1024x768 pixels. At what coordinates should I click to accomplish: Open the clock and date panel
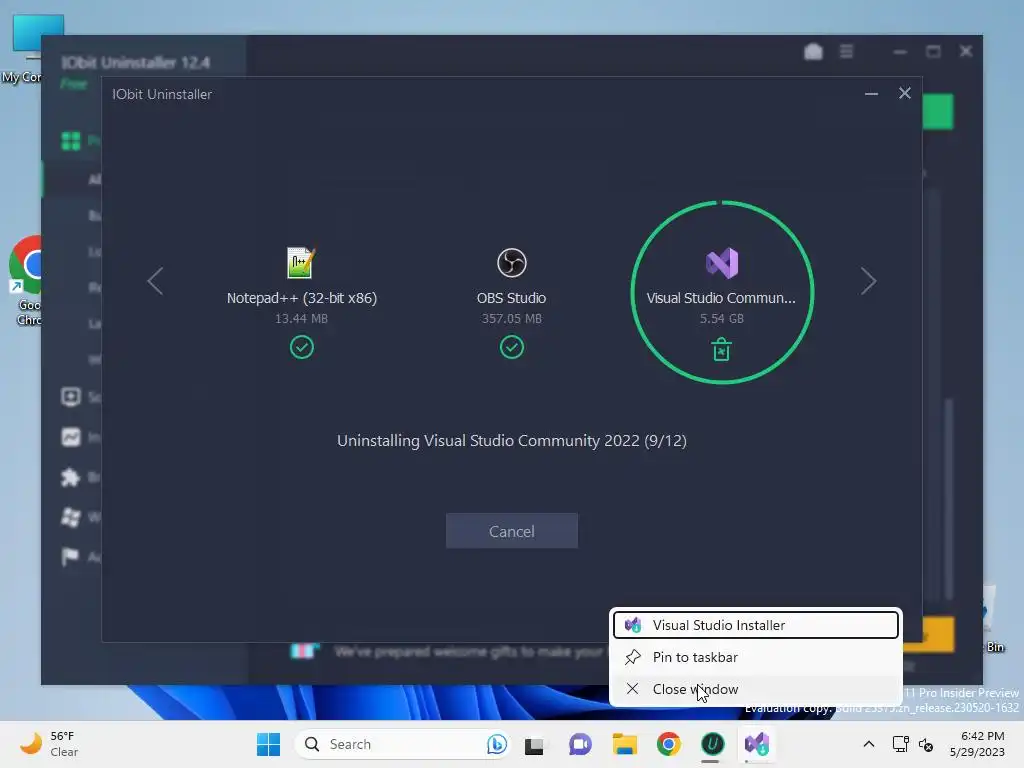(x=977, y=744)
